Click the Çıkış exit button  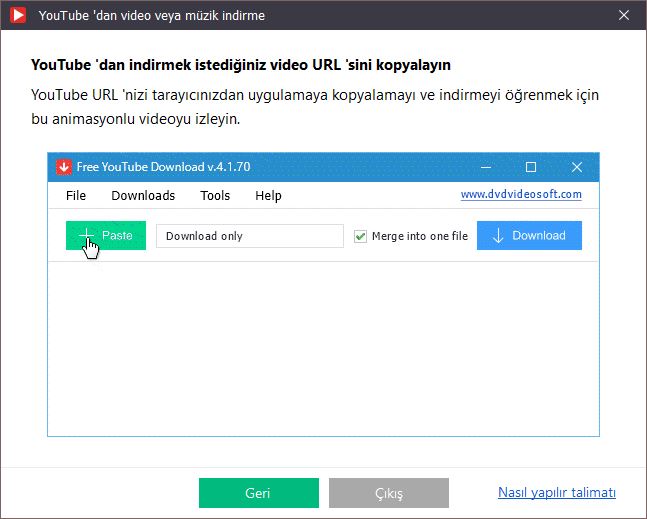(389, 493)
